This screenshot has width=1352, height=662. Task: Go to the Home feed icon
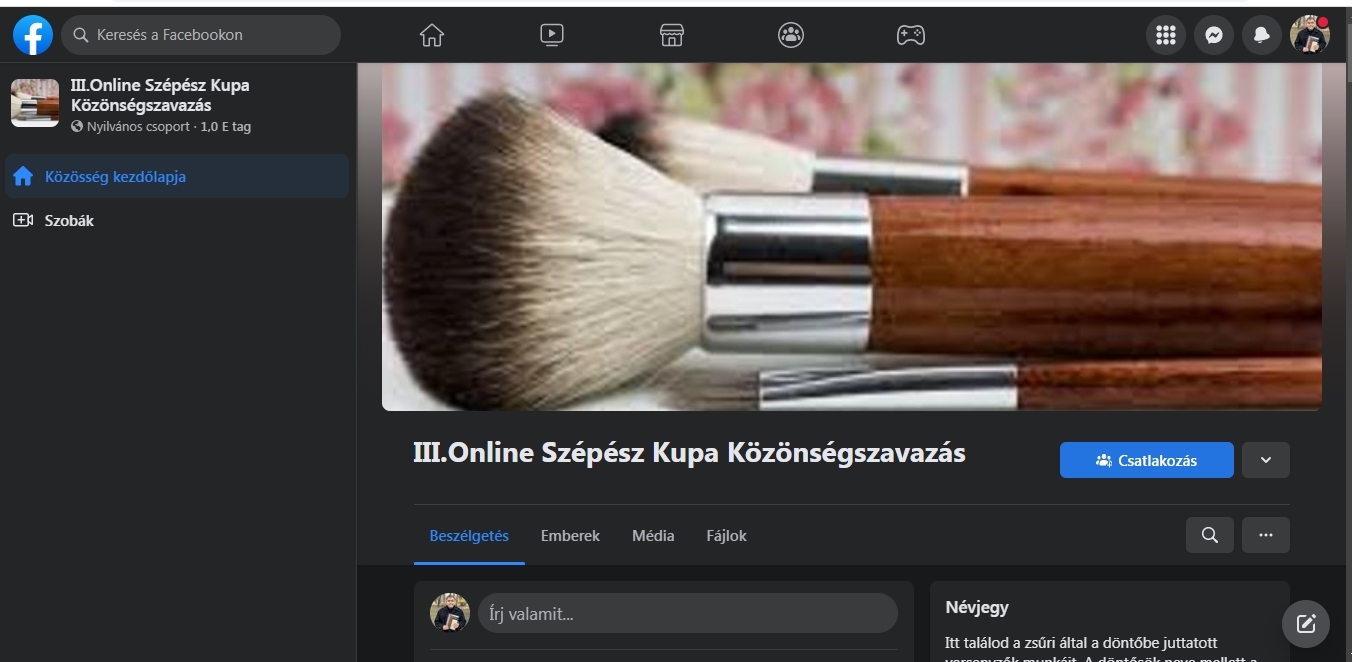[x=432, y=35]
